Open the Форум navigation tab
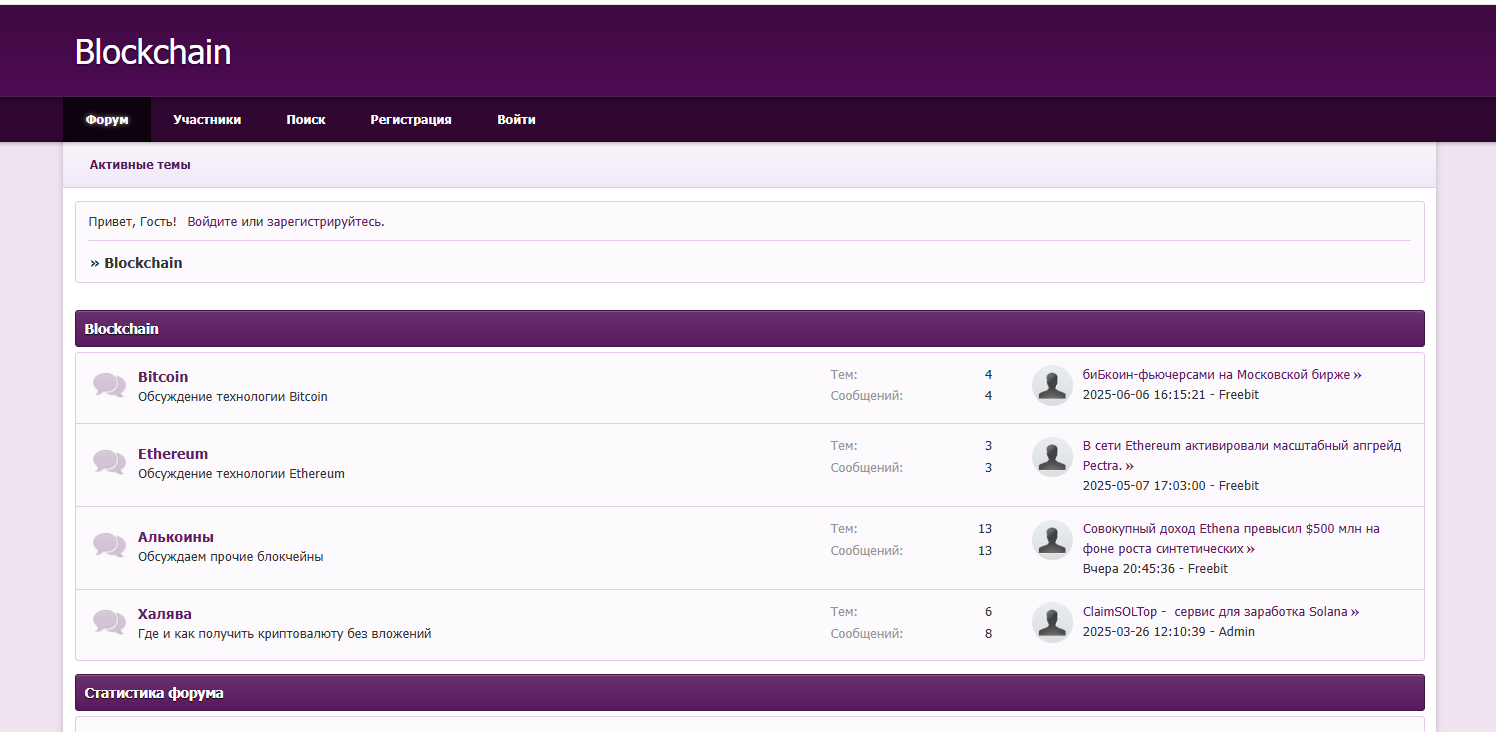 (x=107, y=120)
